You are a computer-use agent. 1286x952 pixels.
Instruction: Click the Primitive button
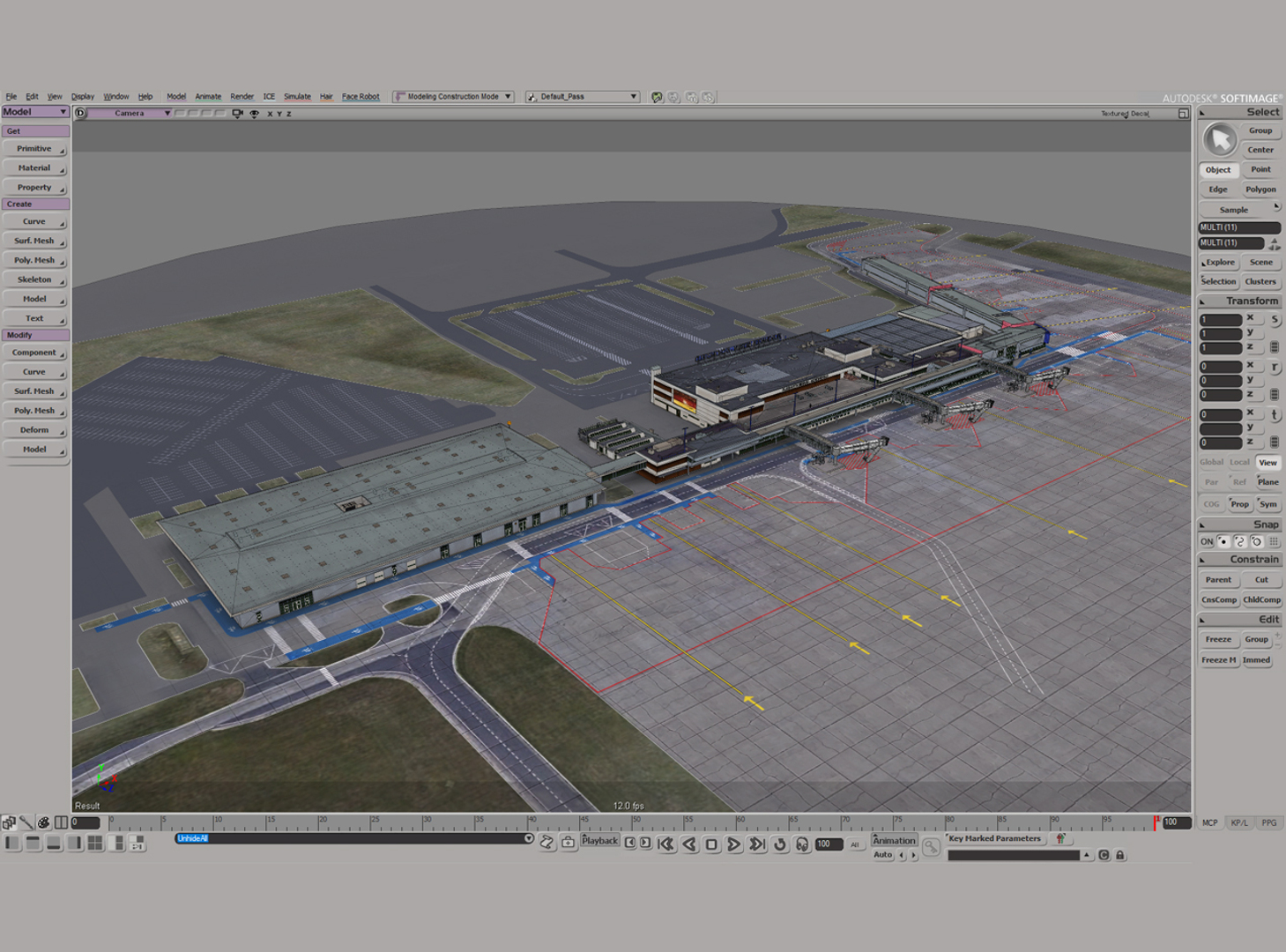click(34, 149)
